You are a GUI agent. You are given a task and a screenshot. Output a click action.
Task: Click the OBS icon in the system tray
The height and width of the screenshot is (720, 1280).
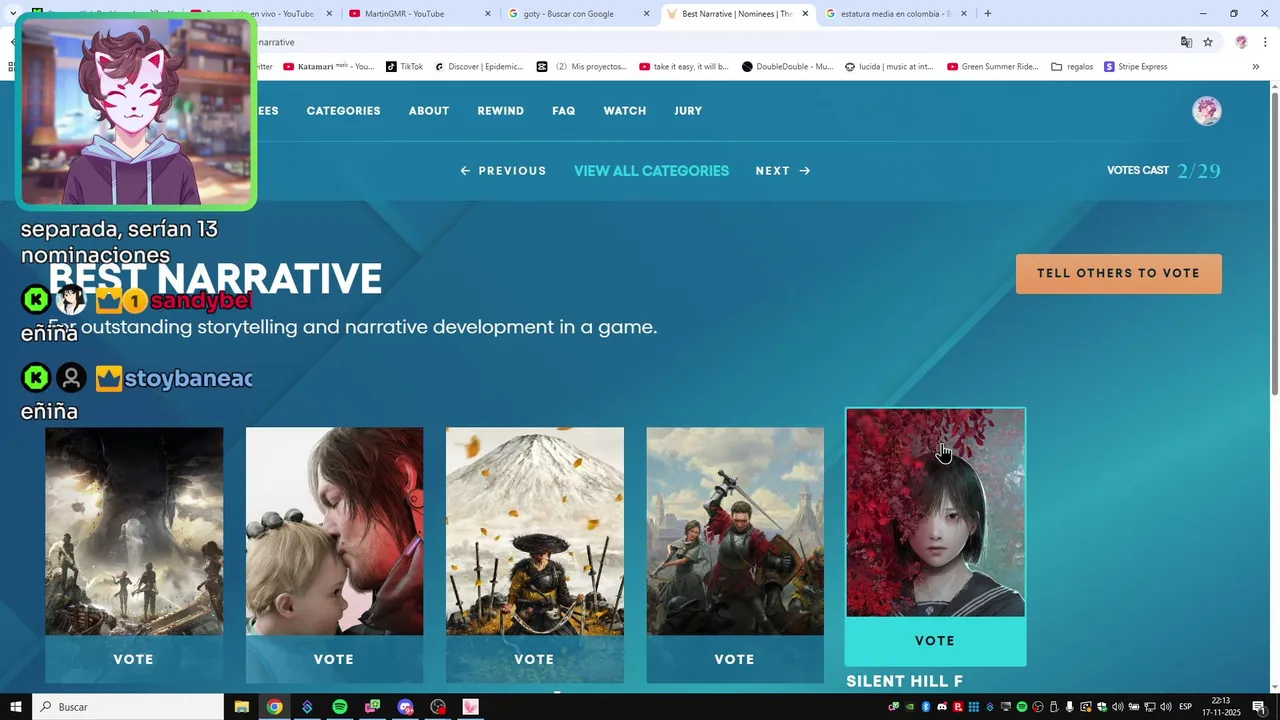tap(1038, 707)
